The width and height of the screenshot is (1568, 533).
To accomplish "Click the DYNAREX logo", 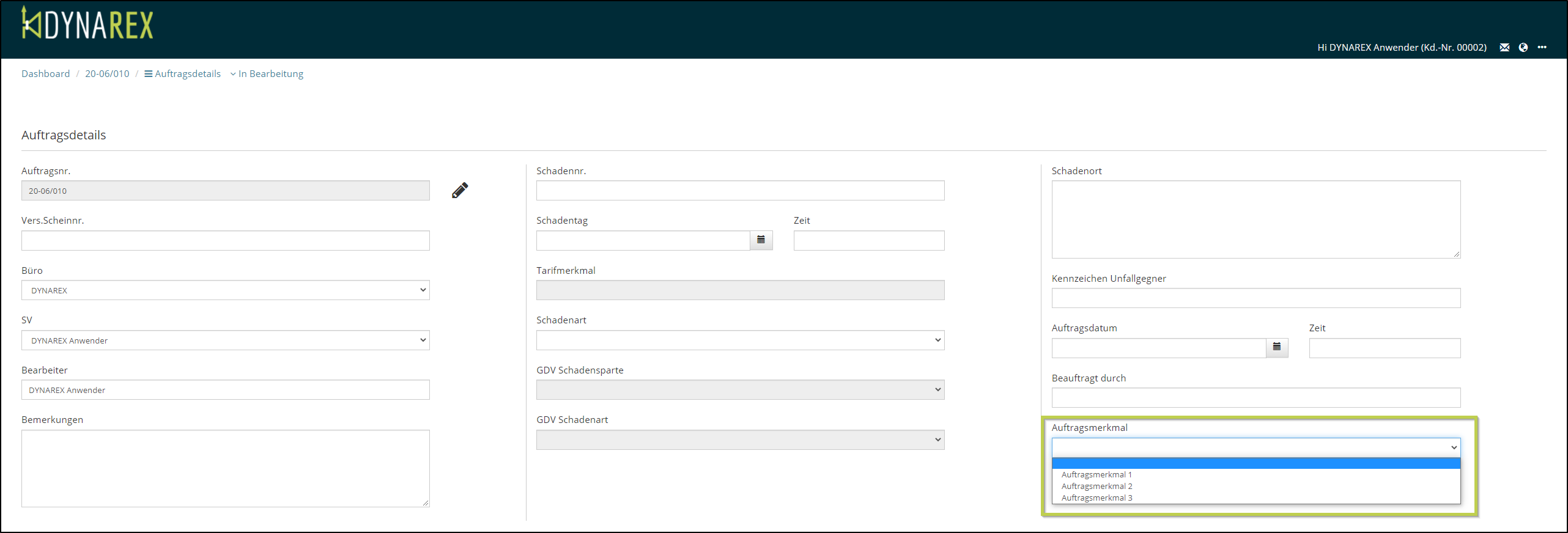I will (87, 24).
